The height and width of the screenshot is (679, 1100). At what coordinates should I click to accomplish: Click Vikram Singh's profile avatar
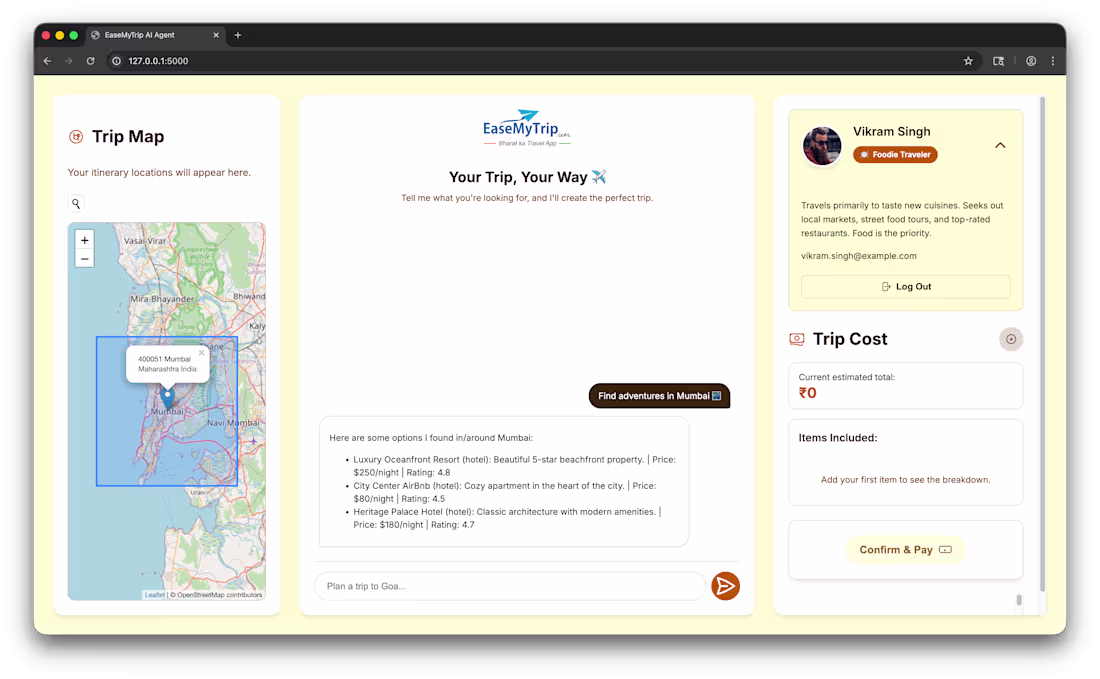pyautogui.click(x=821, y=146)
